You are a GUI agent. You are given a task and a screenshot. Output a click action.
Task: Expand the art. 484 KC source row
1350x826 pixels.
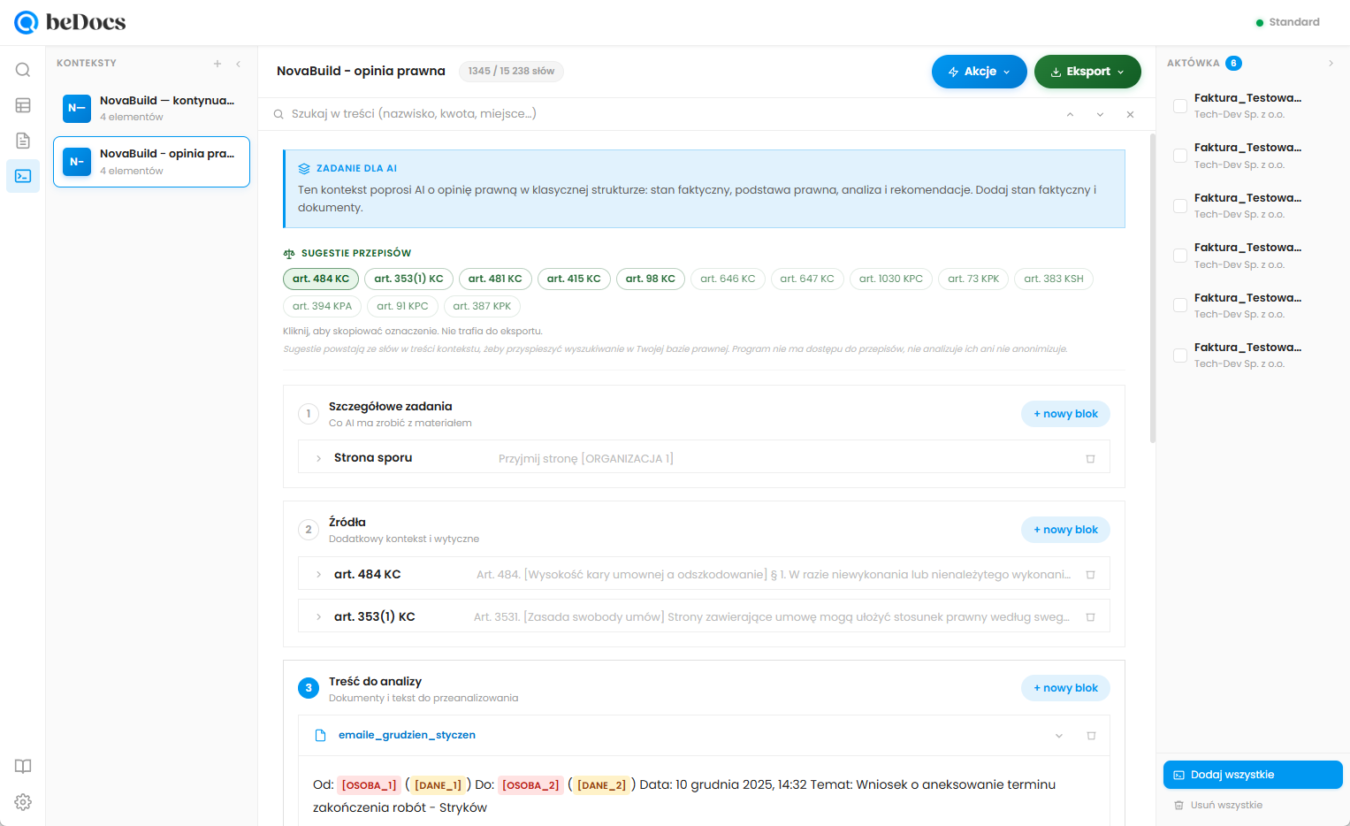(x=319, y=575)
